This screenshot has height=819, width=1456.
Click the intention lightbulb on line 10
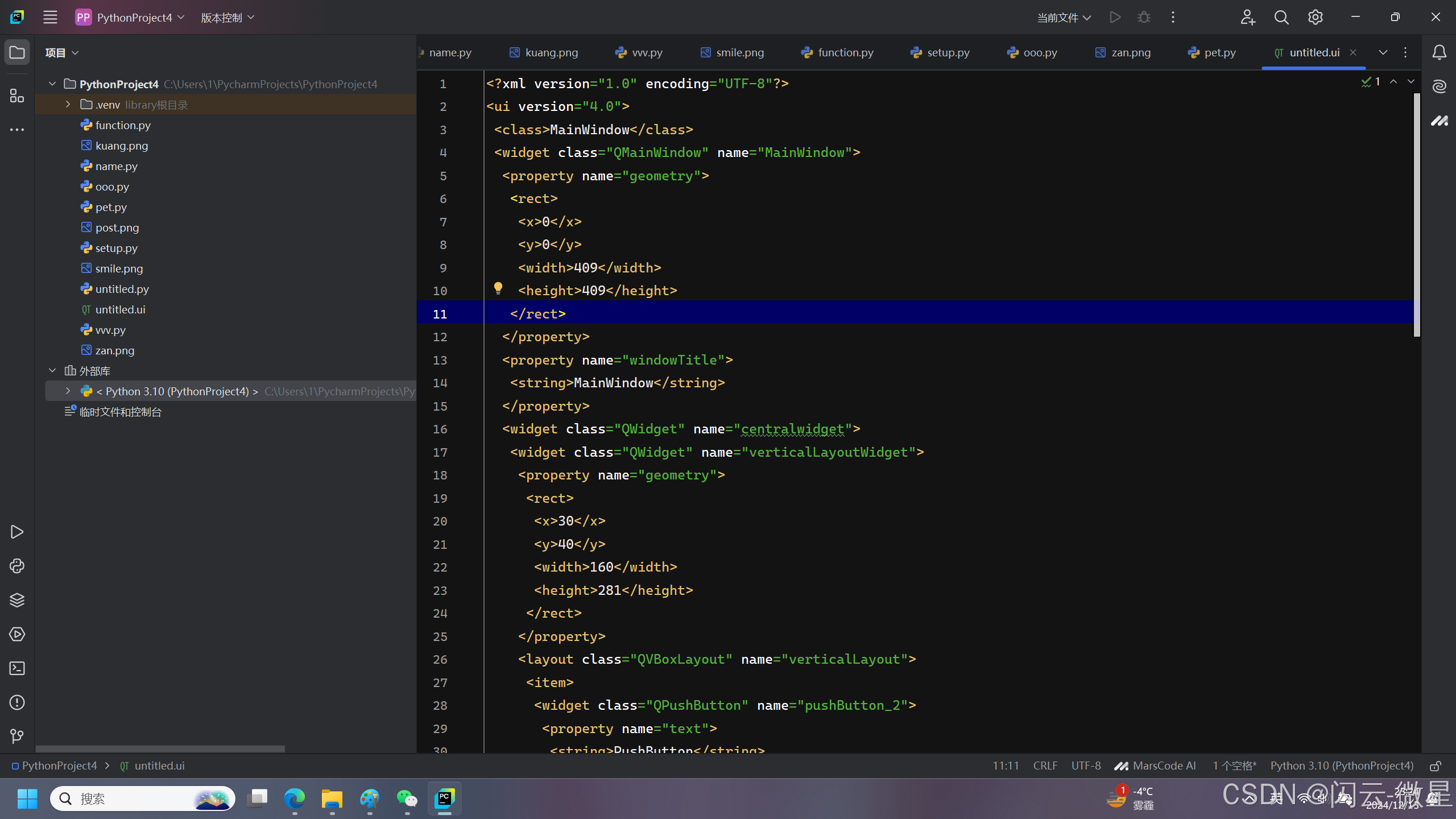(x=498, y=288)
